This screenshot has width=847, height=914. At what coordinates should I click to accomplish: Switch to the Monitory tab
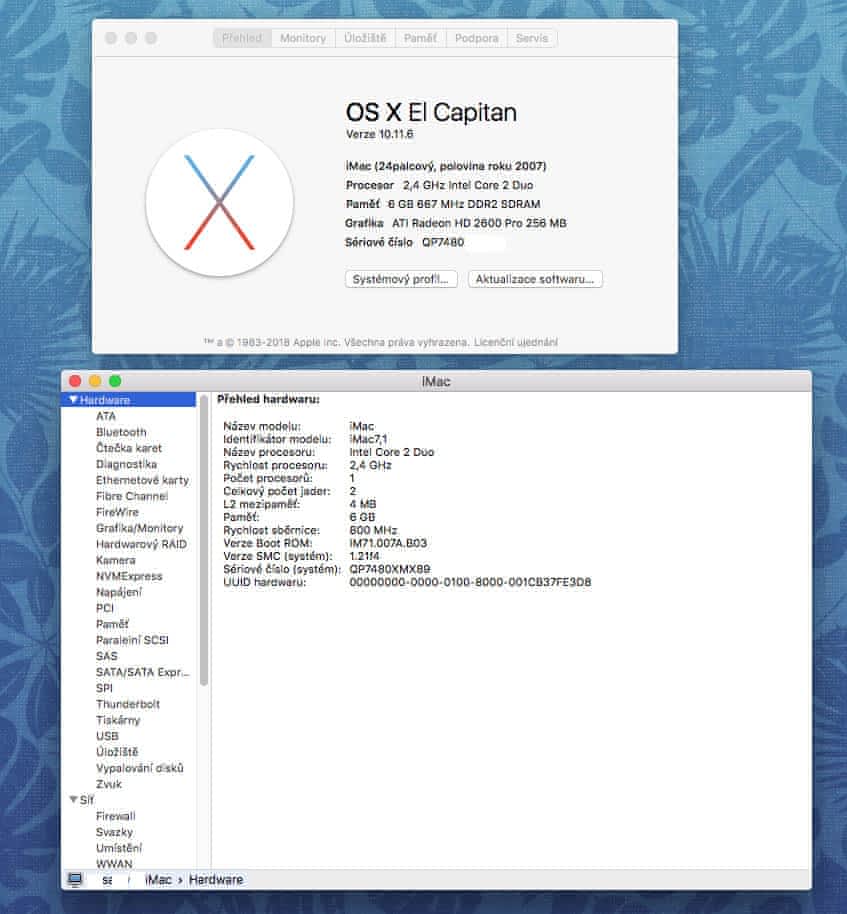[x=303, y=38]
